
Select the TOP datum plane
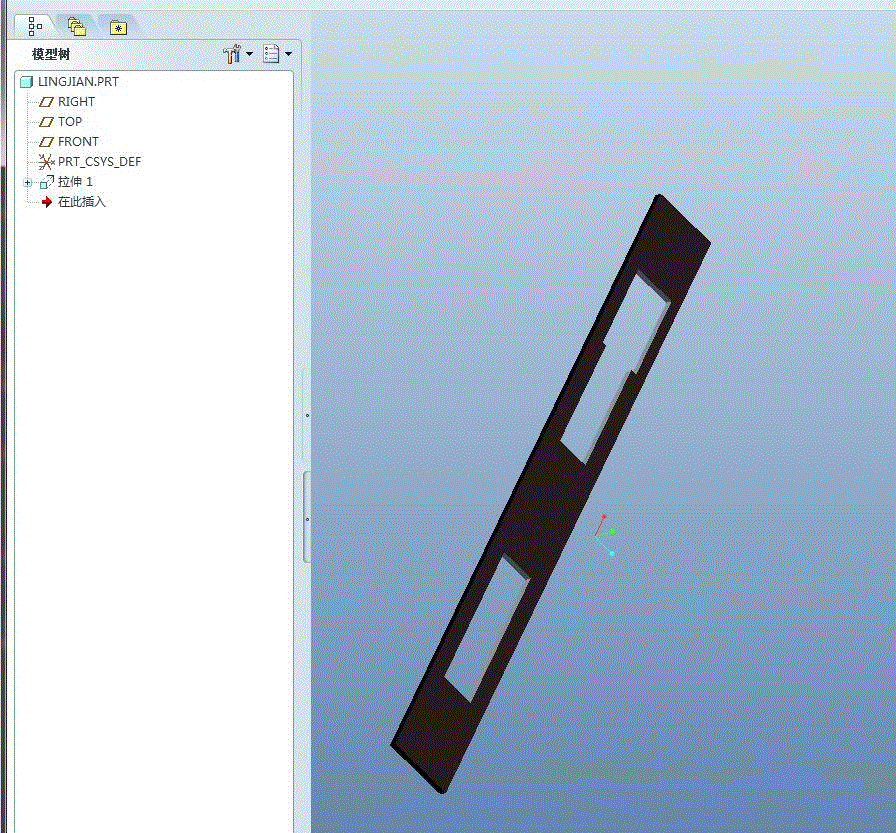pos(70,122)
